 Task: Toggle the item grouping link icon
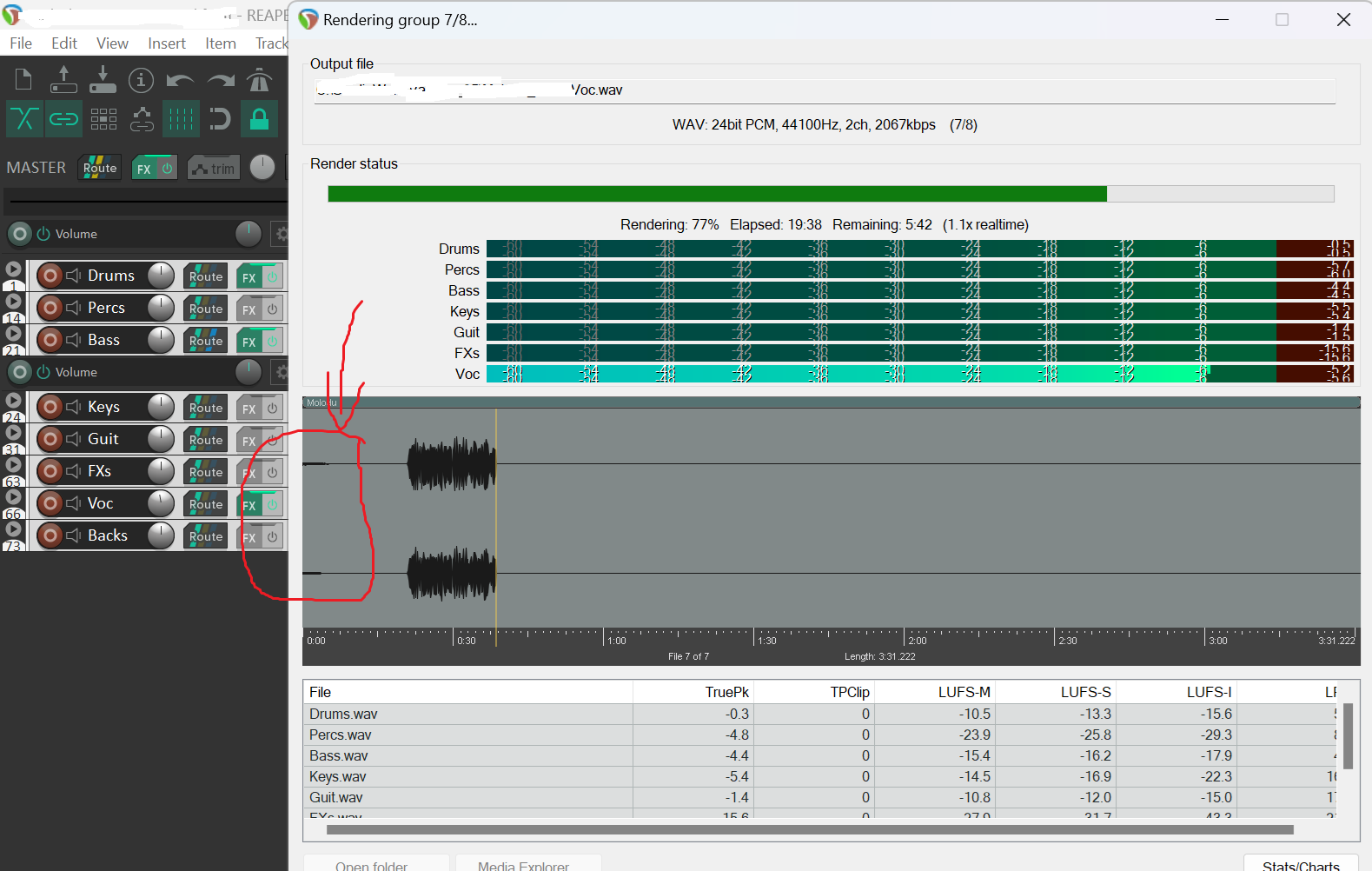click(x=63, y=119)
